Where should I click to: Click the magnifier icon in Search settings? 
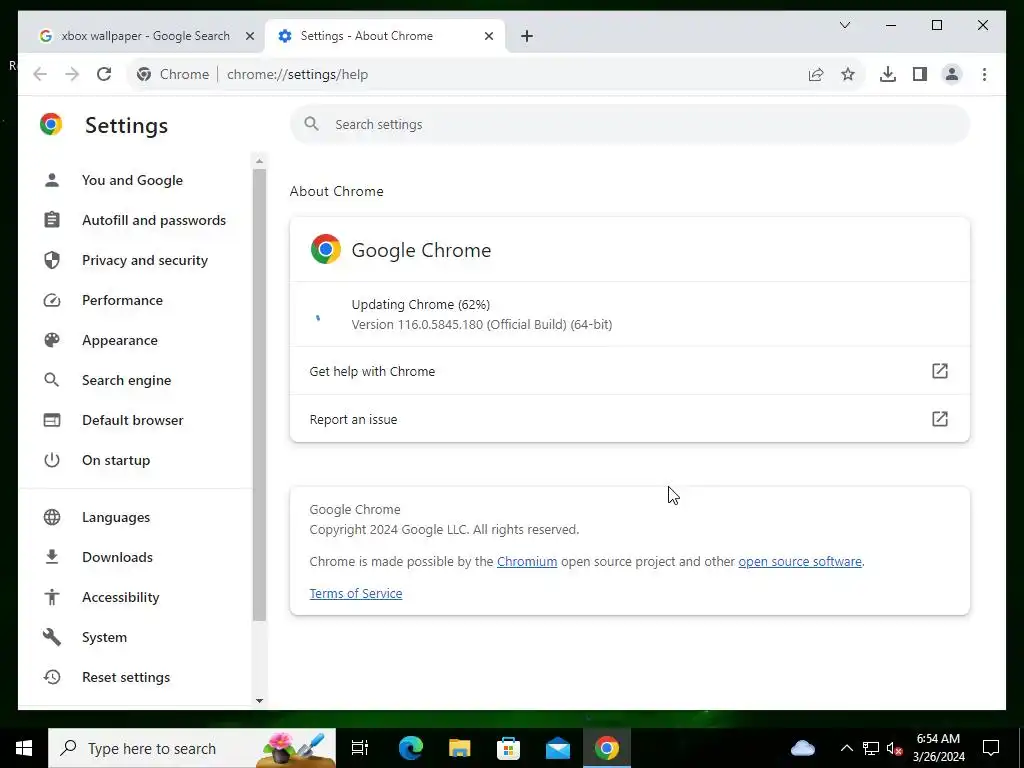point(312,123)
